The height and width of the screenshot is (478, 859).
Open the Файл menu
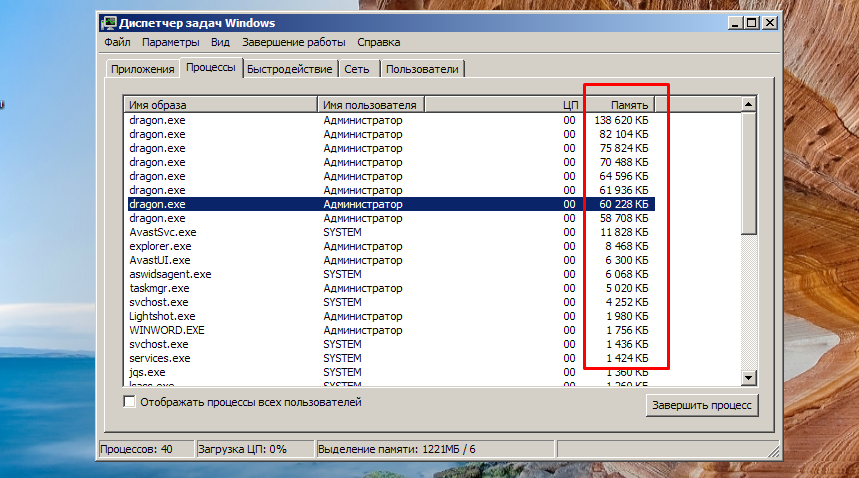click(x=117, y=42)
